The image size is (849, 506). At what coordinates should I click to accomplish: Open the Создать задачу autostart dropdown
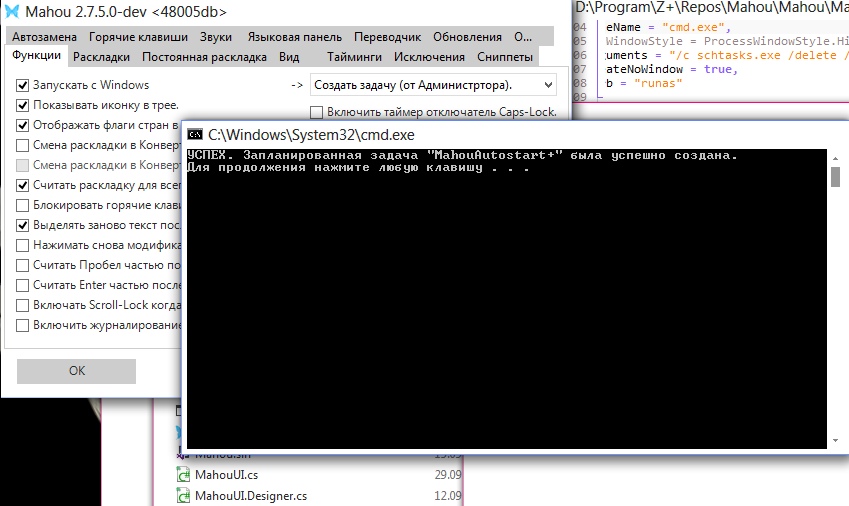coord(433,85)
